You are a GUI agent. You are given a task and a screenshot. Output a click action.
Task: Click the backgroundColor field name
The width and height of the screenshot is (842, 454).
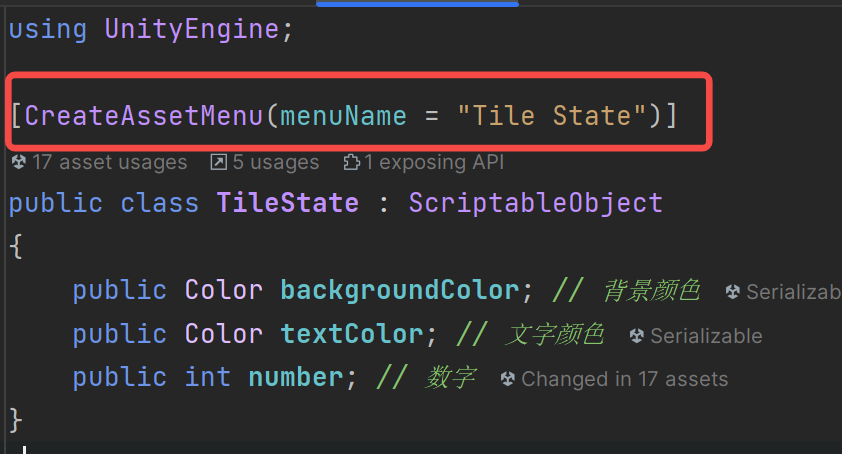tap(399, 291)
